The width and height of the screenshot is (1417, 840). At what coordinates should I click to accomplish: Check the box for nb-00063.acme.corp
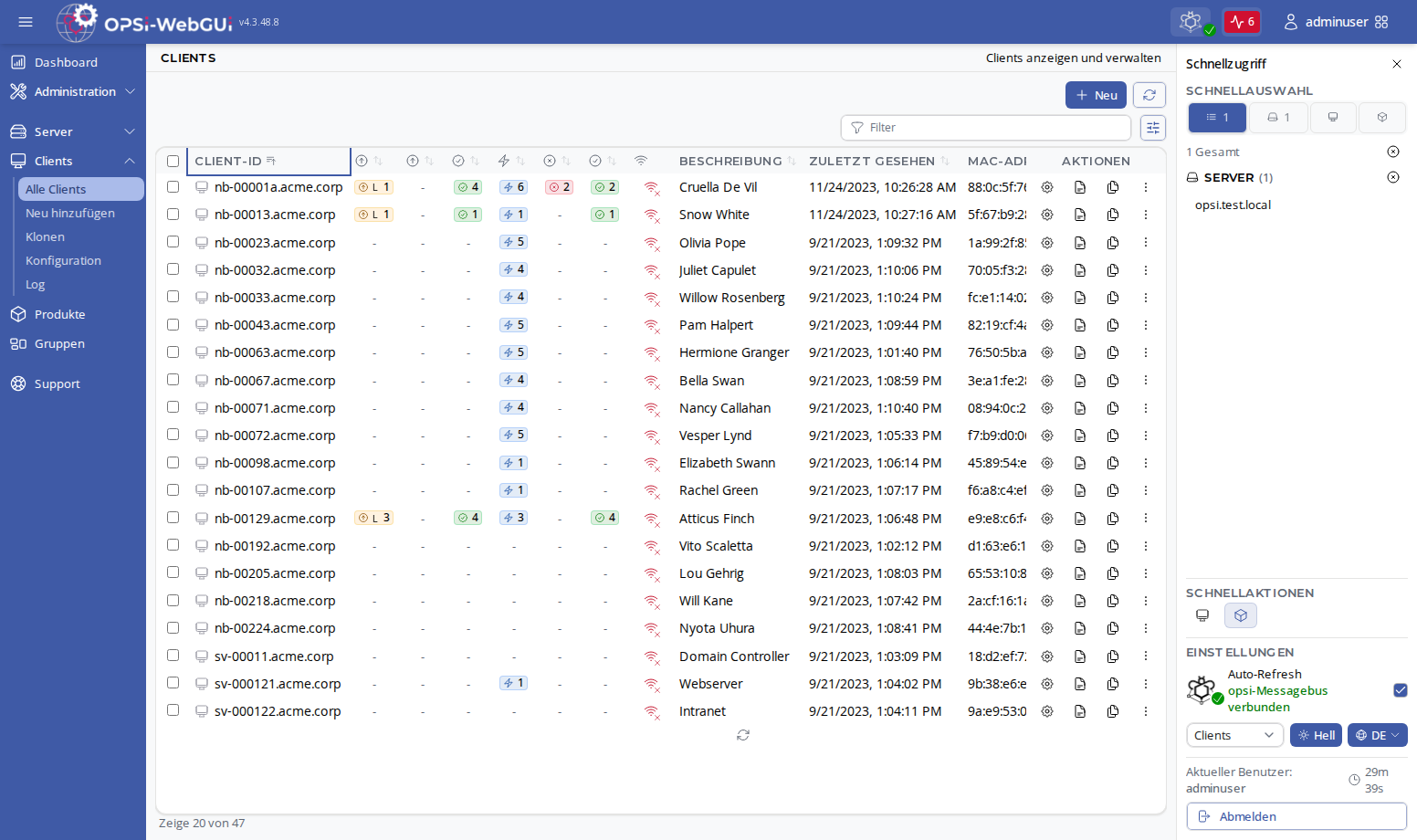coord(173,352)
